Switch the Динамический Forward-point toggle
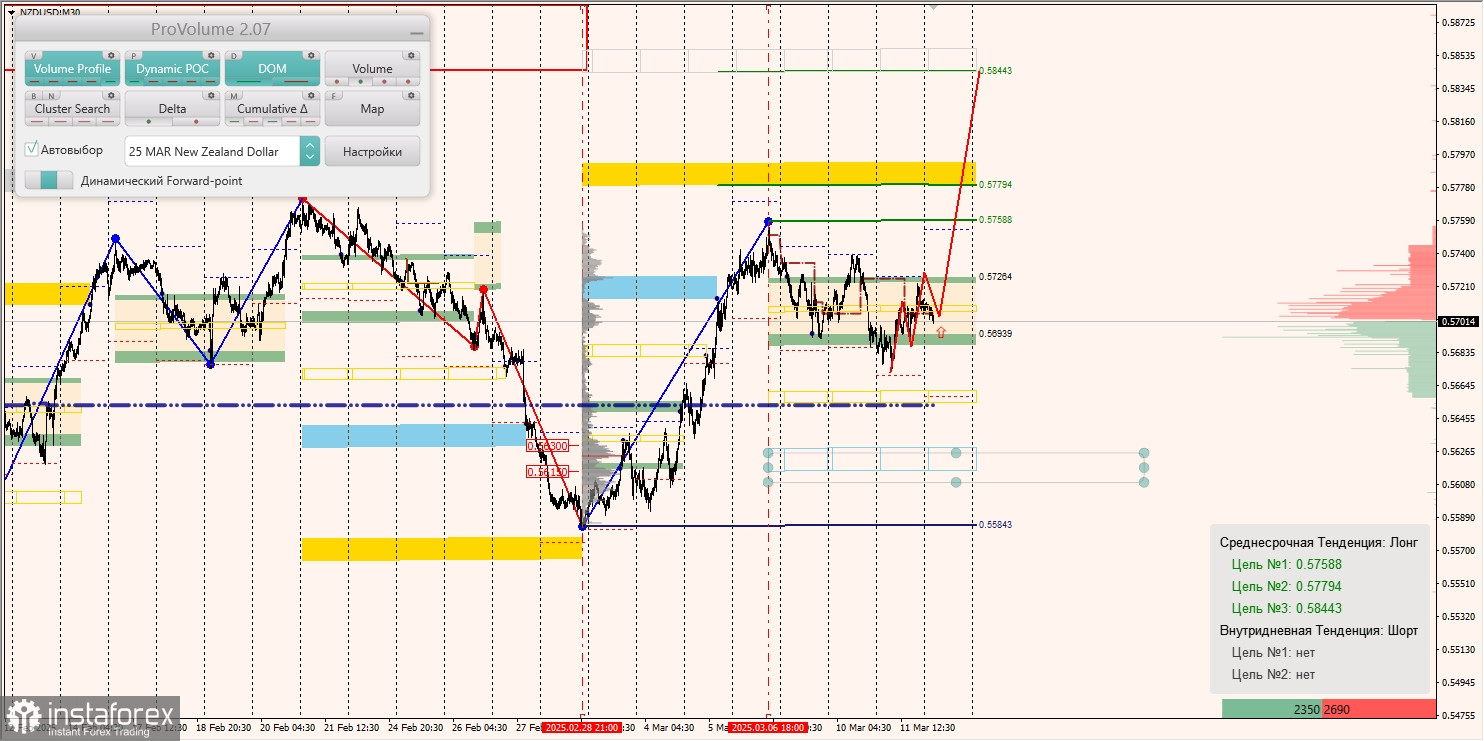Viewport: 1484px width, 741px height. 49,180
